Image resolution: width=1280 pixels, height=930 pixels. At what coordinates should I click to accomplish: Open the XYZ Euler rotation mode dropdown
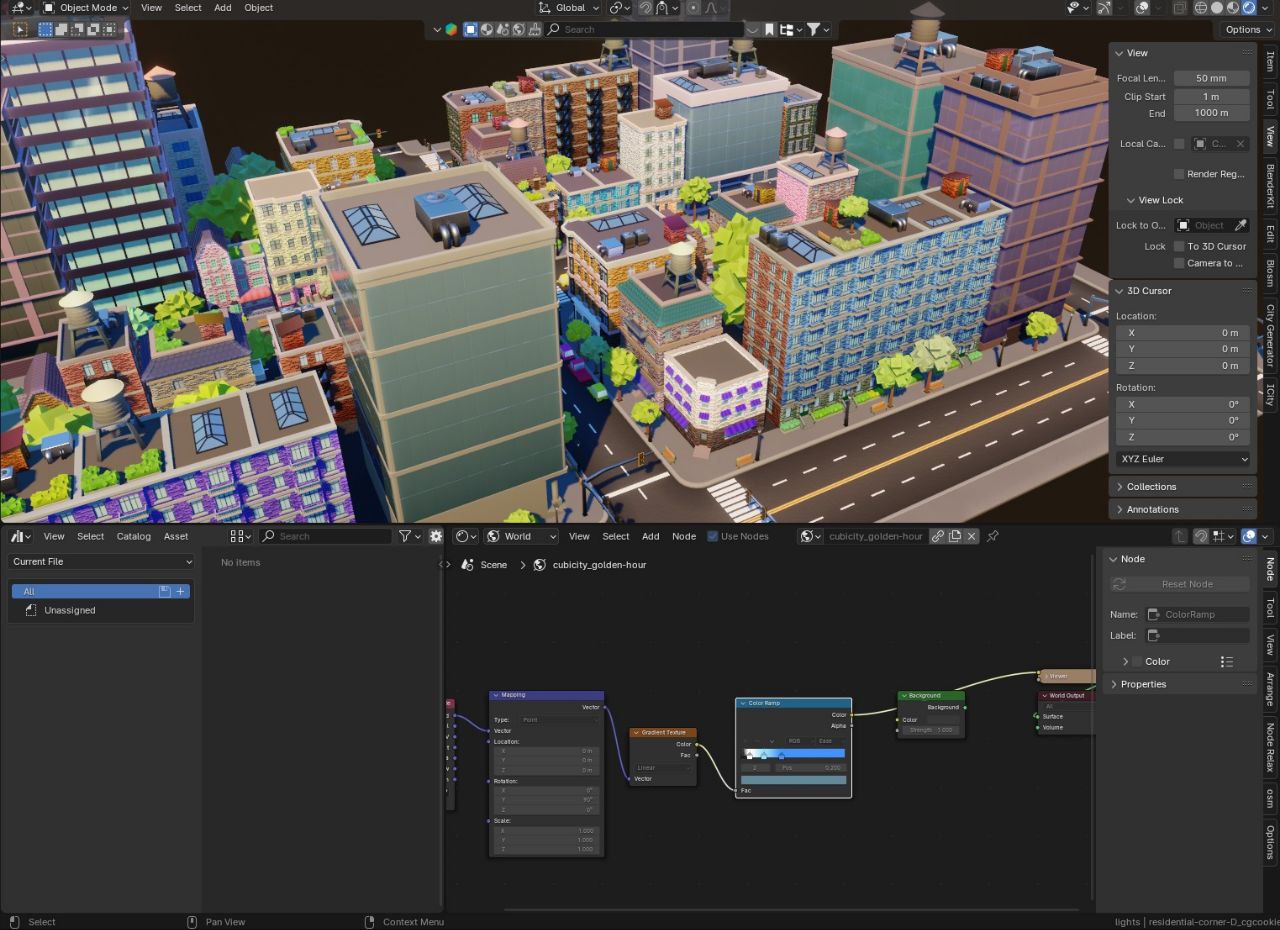[x=1183, y=459]
